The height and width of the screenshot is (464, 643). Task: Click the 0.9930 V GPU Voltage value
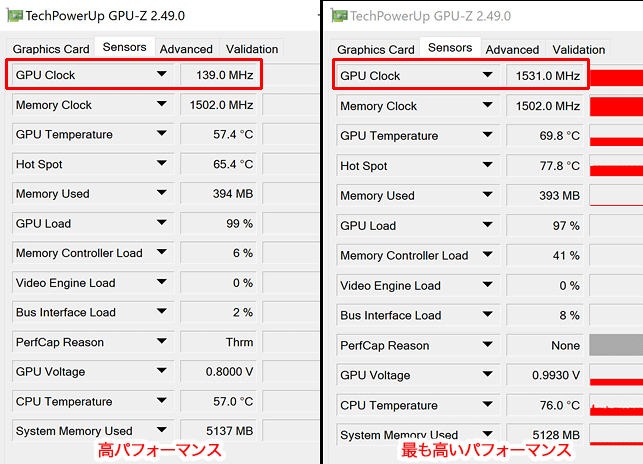545,375
